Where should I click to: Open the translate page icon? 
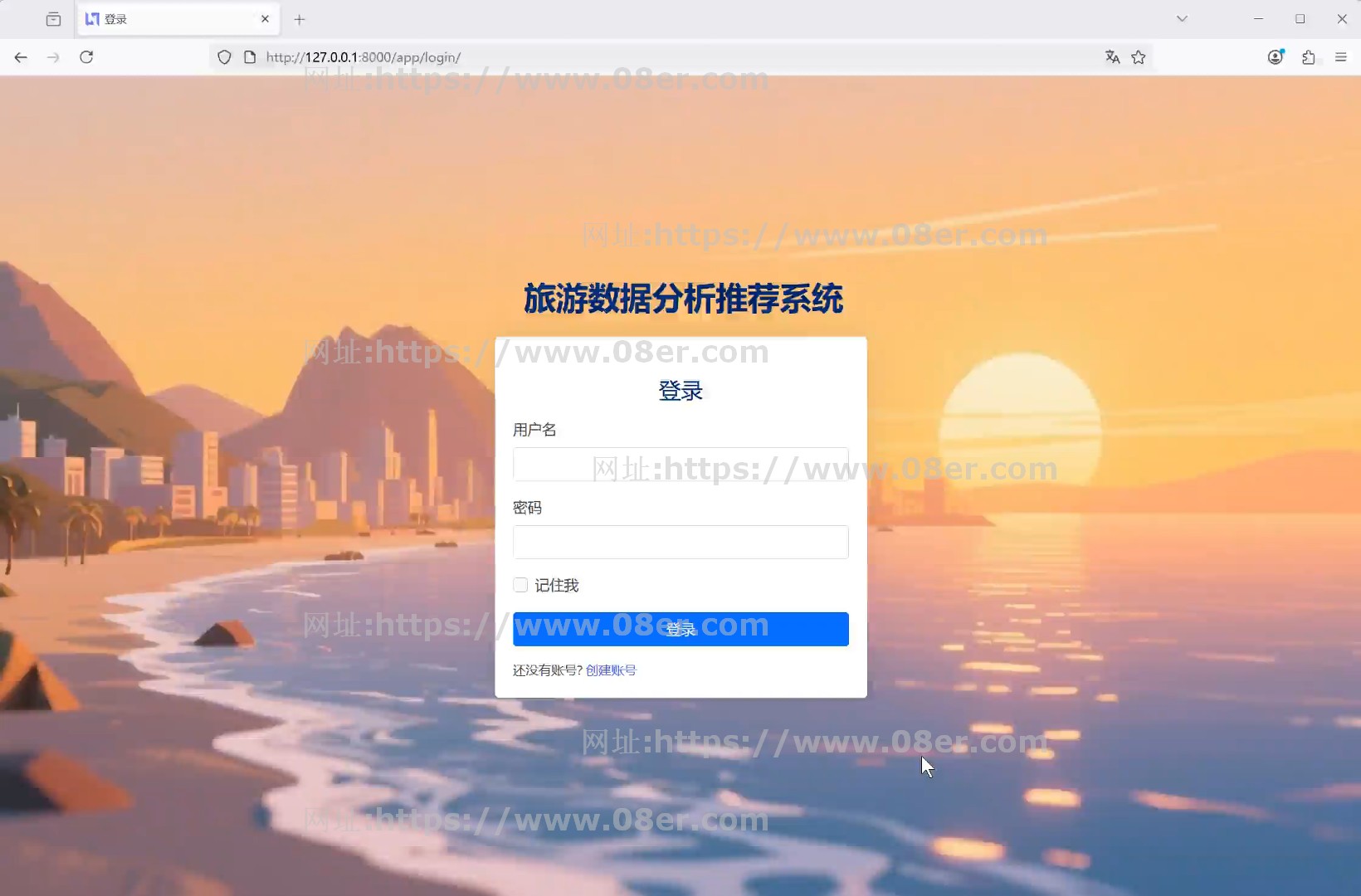tap(1112, 57)
